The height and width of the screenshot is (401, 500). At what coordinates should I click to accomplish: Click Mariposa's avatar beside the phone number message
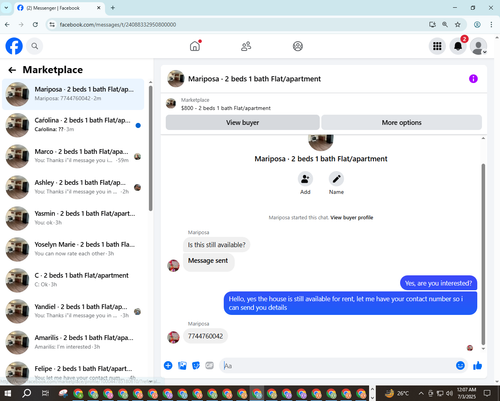tap(173, 337)
